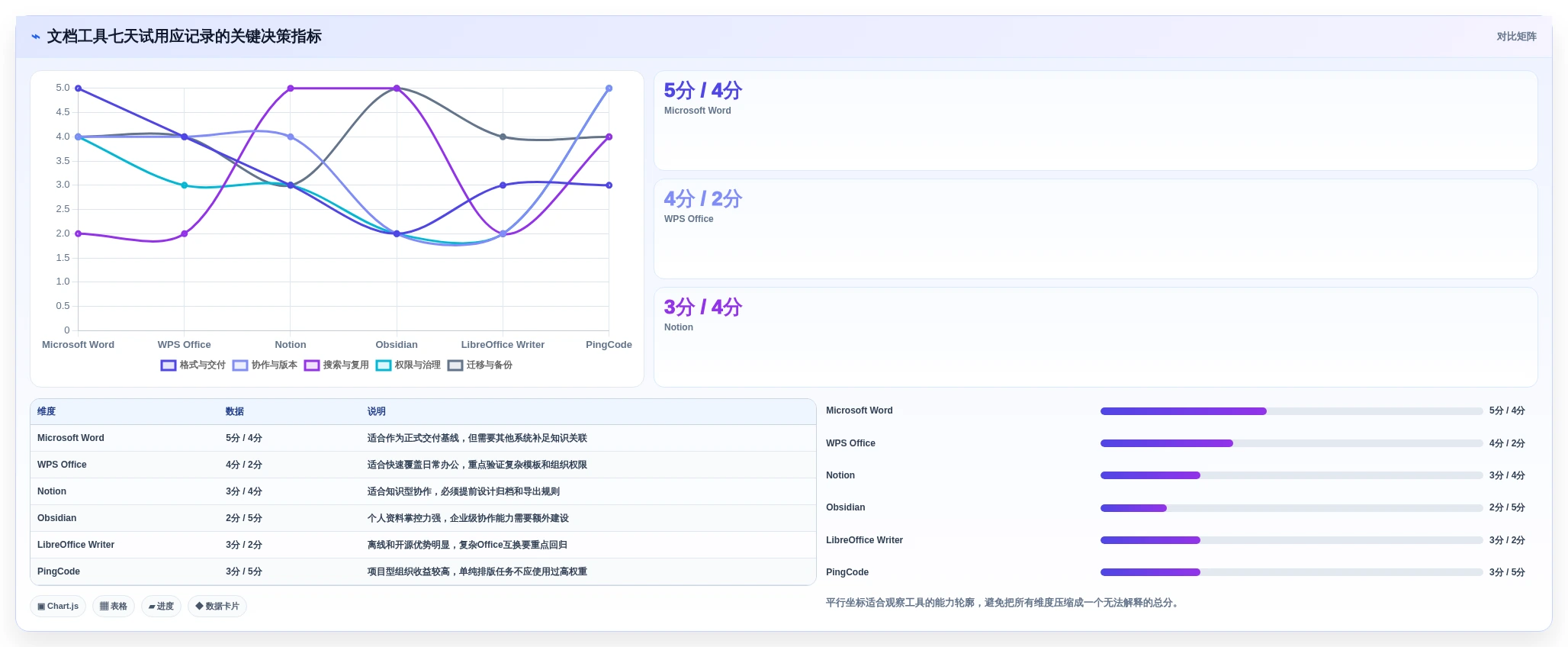Click the Chart.js tag chip

pyautogui.click(x=58, y=607)
